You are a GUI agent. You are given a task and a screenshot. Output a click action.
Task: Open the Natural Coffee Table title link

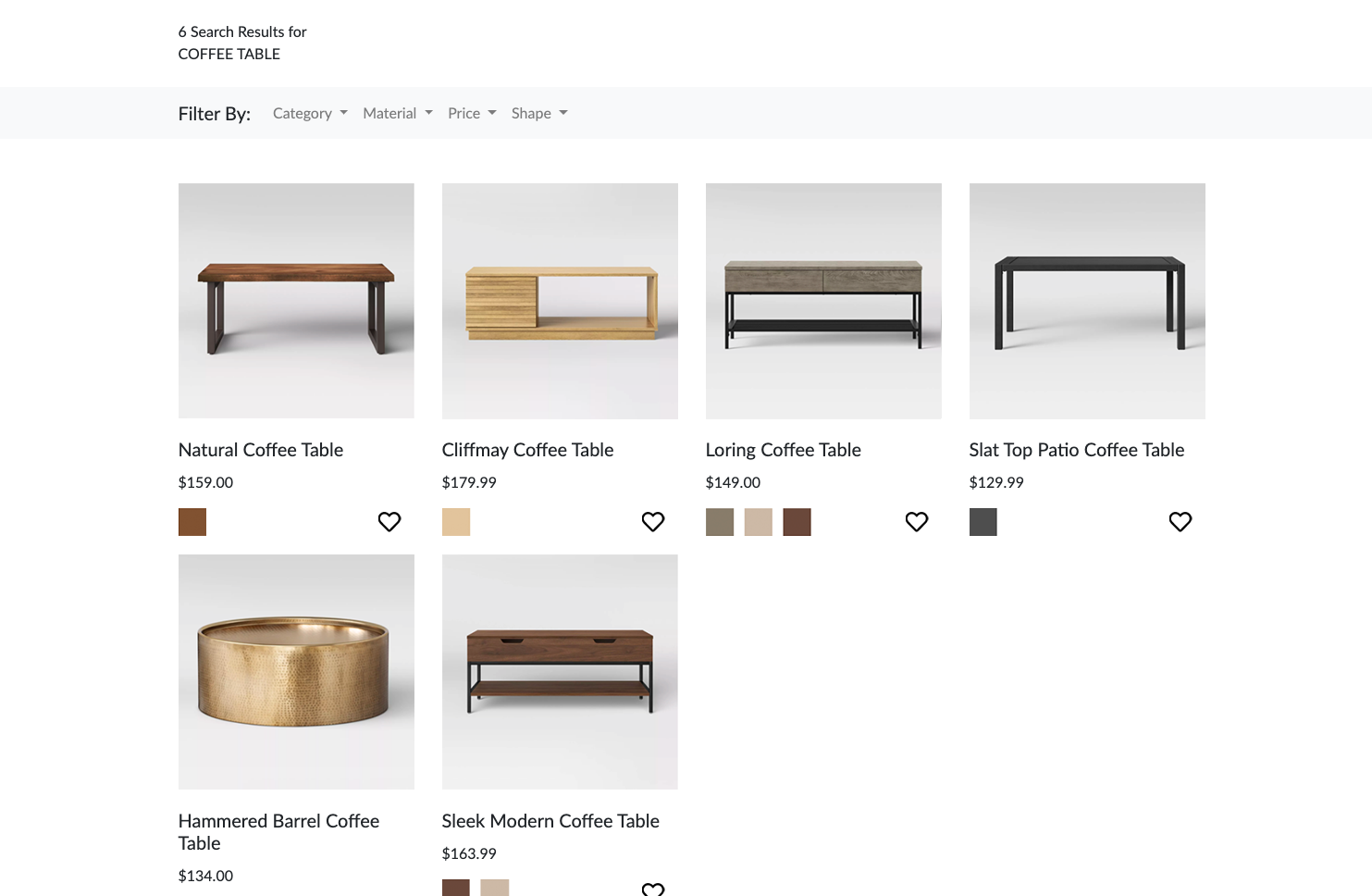coord(261,450)
